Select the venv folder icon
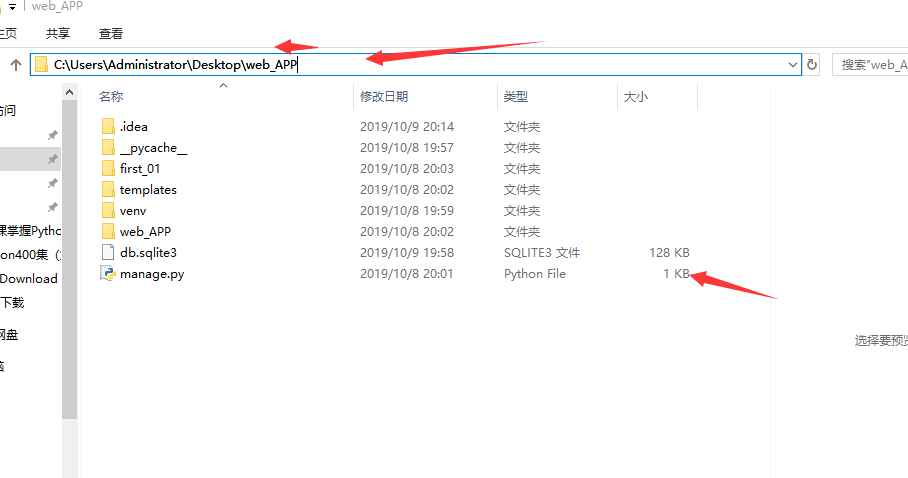 108,210
